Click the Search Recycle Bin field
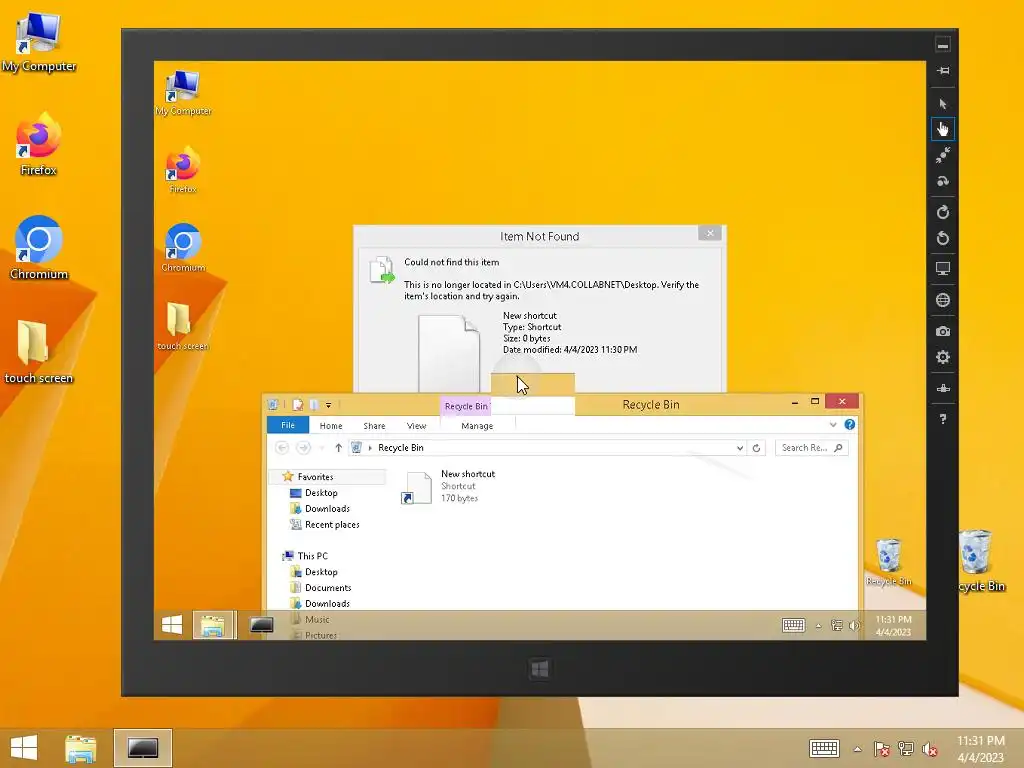This screenshot has height=768, width=1024. (811, 448)
